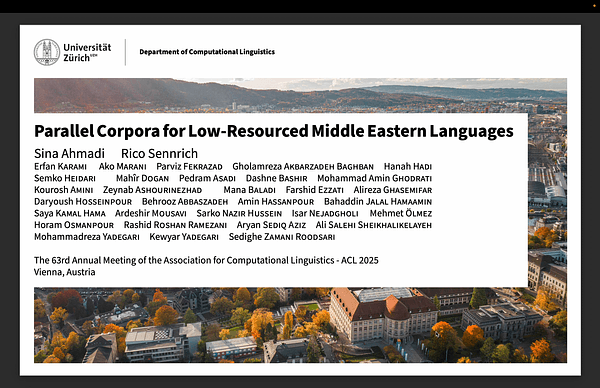Click the name "Ali Salehi Sheikhalikelayeh"
The height and width of the screenshot is (388, 600).
373,225
